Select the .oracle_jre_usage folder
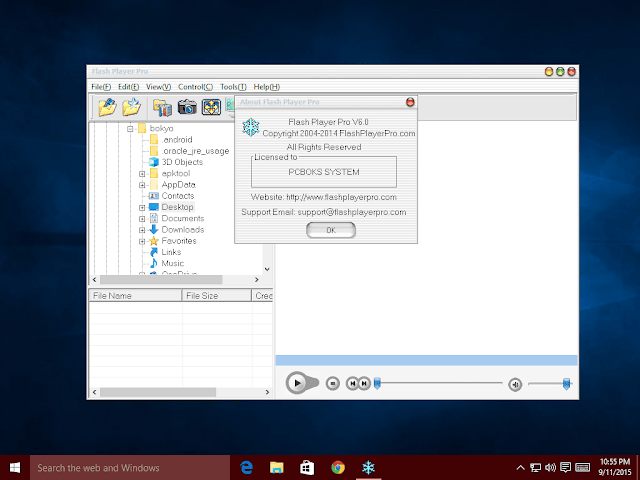 195,151
